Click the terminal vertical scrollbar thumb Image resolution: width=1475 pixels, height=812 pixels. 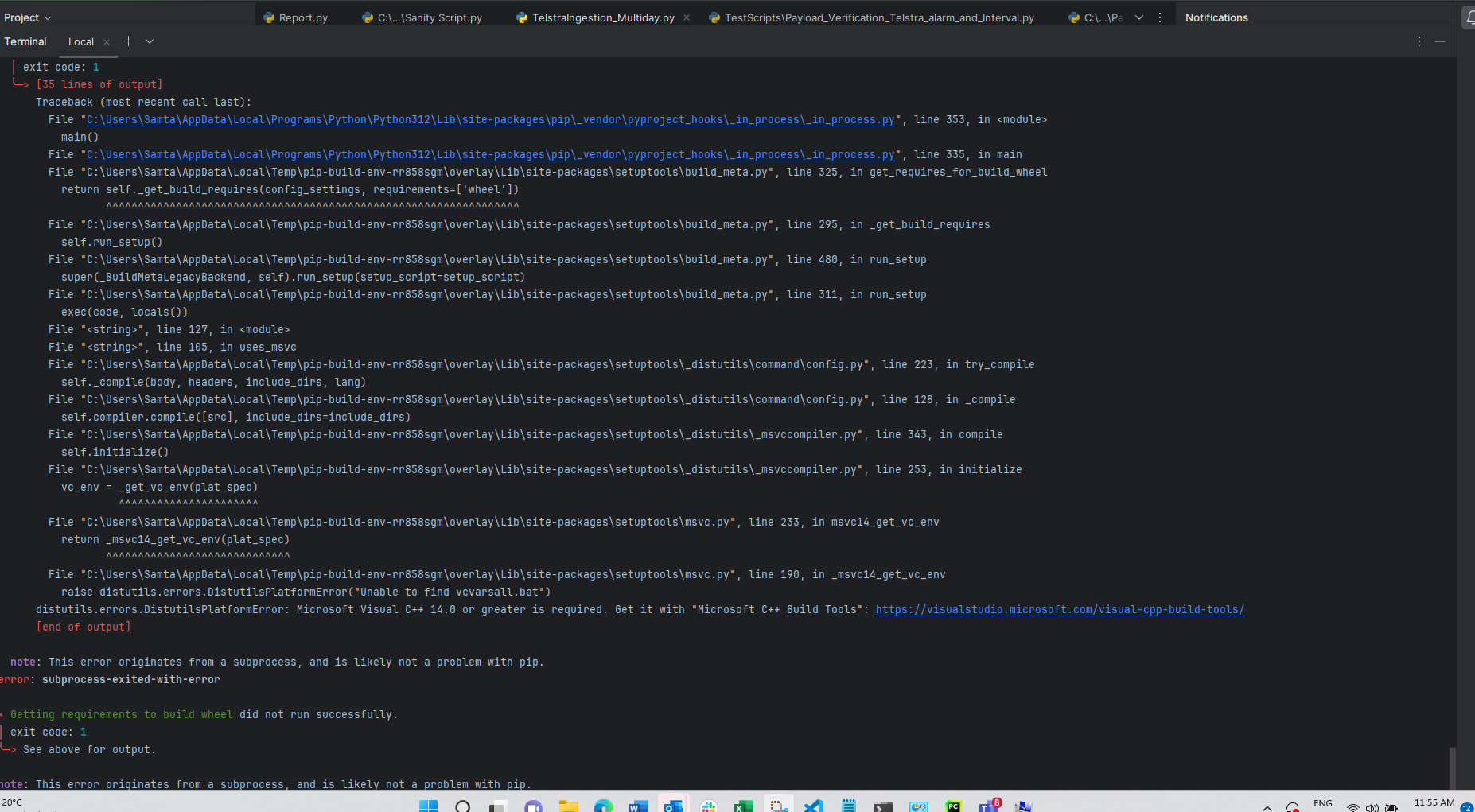pyautogui.click(x=1452, y=767)
